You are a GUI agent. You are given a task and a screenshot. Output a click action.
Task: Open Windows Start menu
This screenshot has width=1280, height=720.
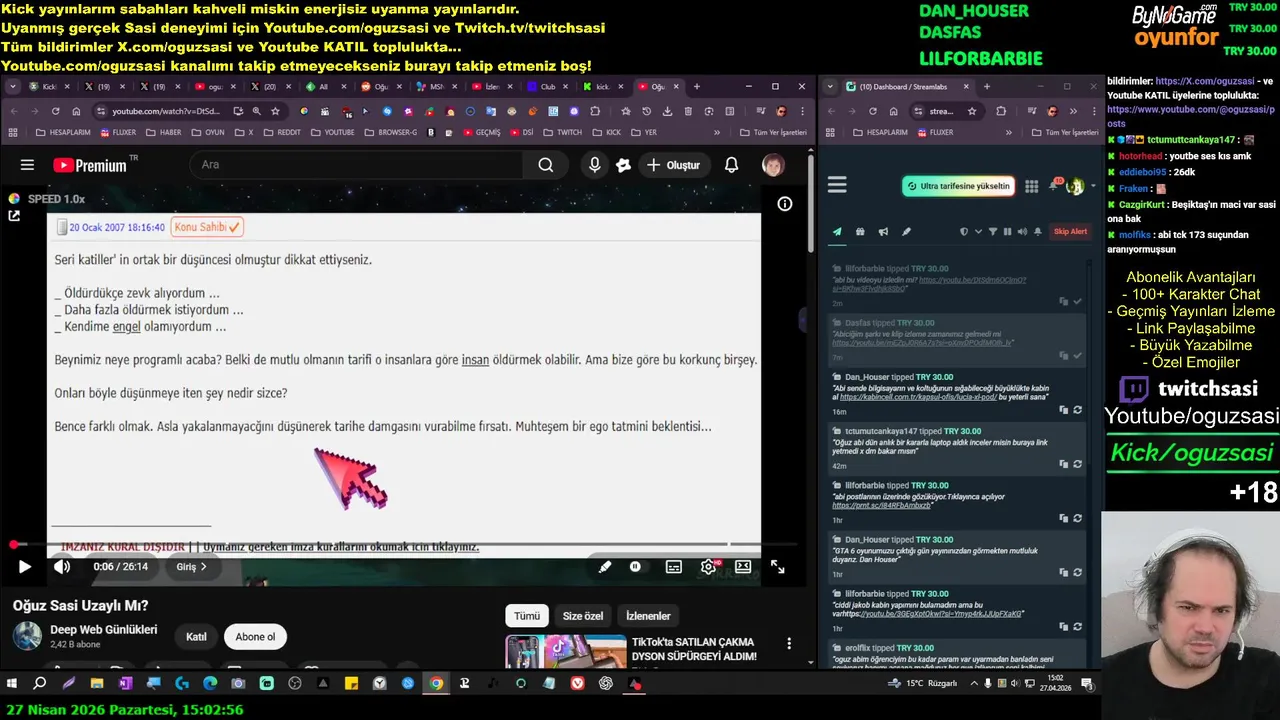[x=12, y=684]
